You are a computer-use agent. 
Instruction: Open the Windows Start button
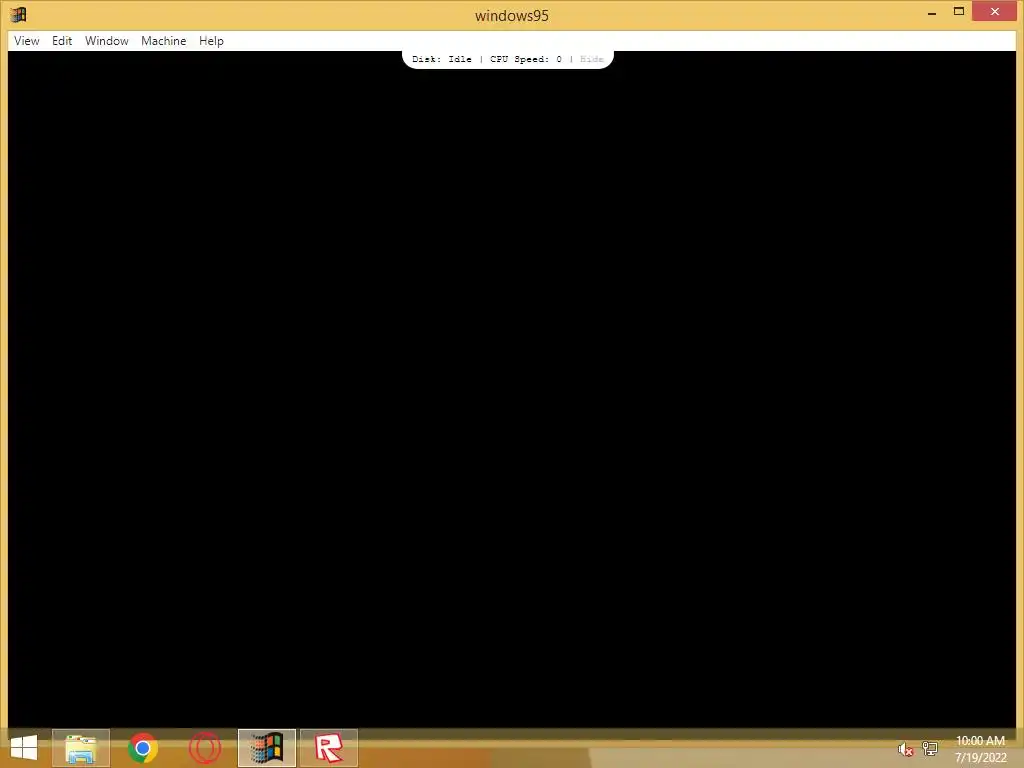pyautogui.click(x=24, y=748)
